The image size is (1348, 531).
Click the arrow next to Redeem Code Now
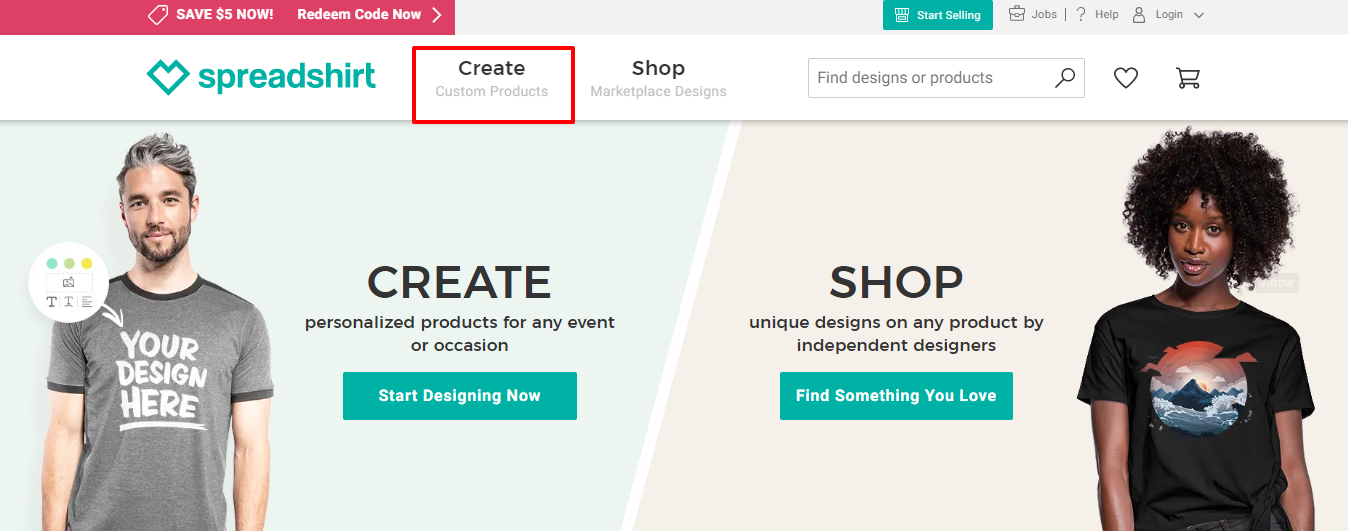(x=437, y=15)
